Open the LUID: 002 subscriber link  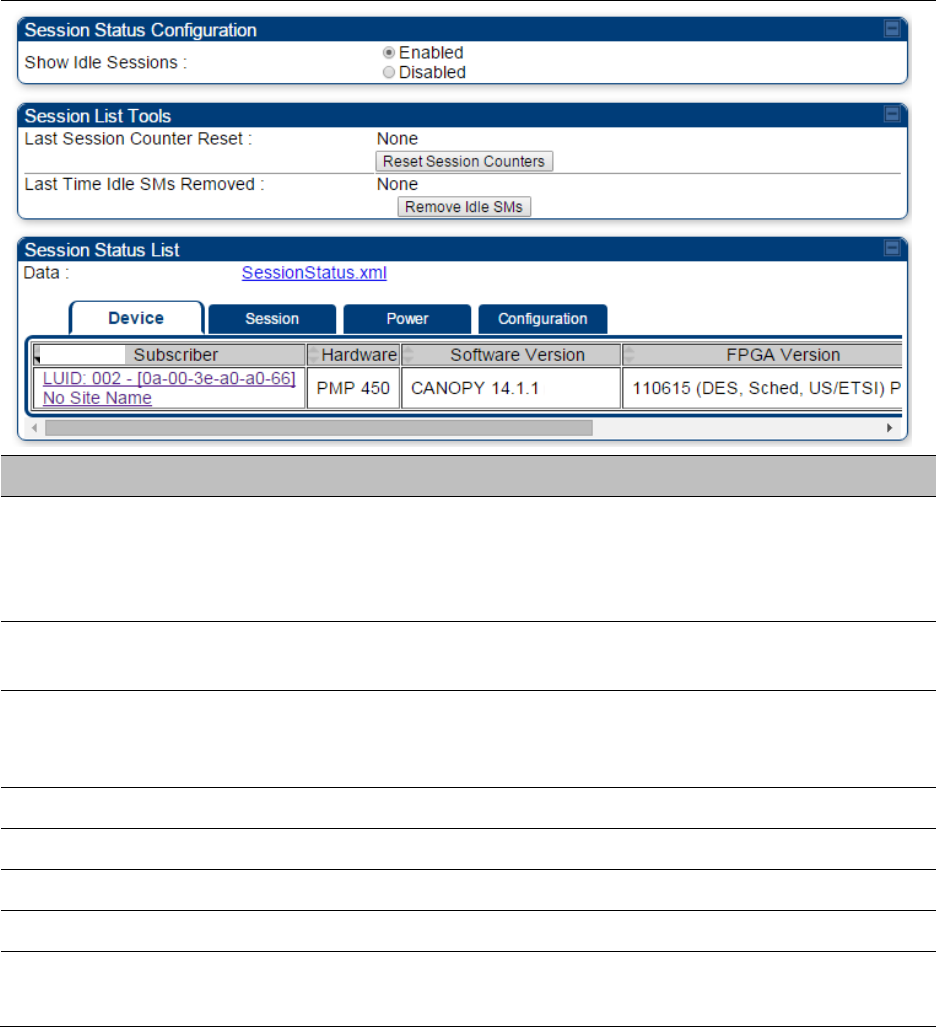[169, 379]
